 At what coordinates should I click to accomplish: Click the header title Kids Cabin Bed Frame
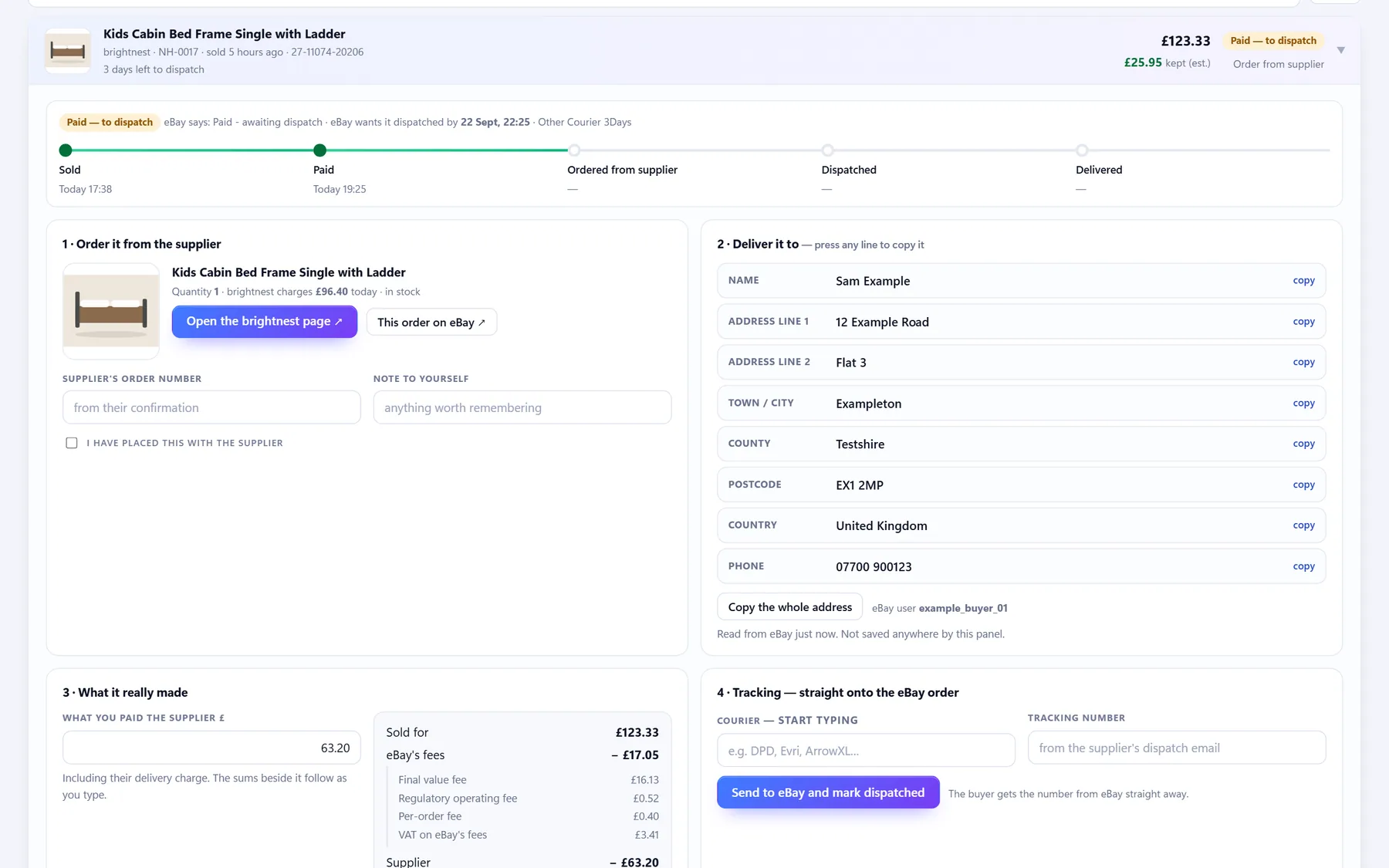tap(225, 34)
